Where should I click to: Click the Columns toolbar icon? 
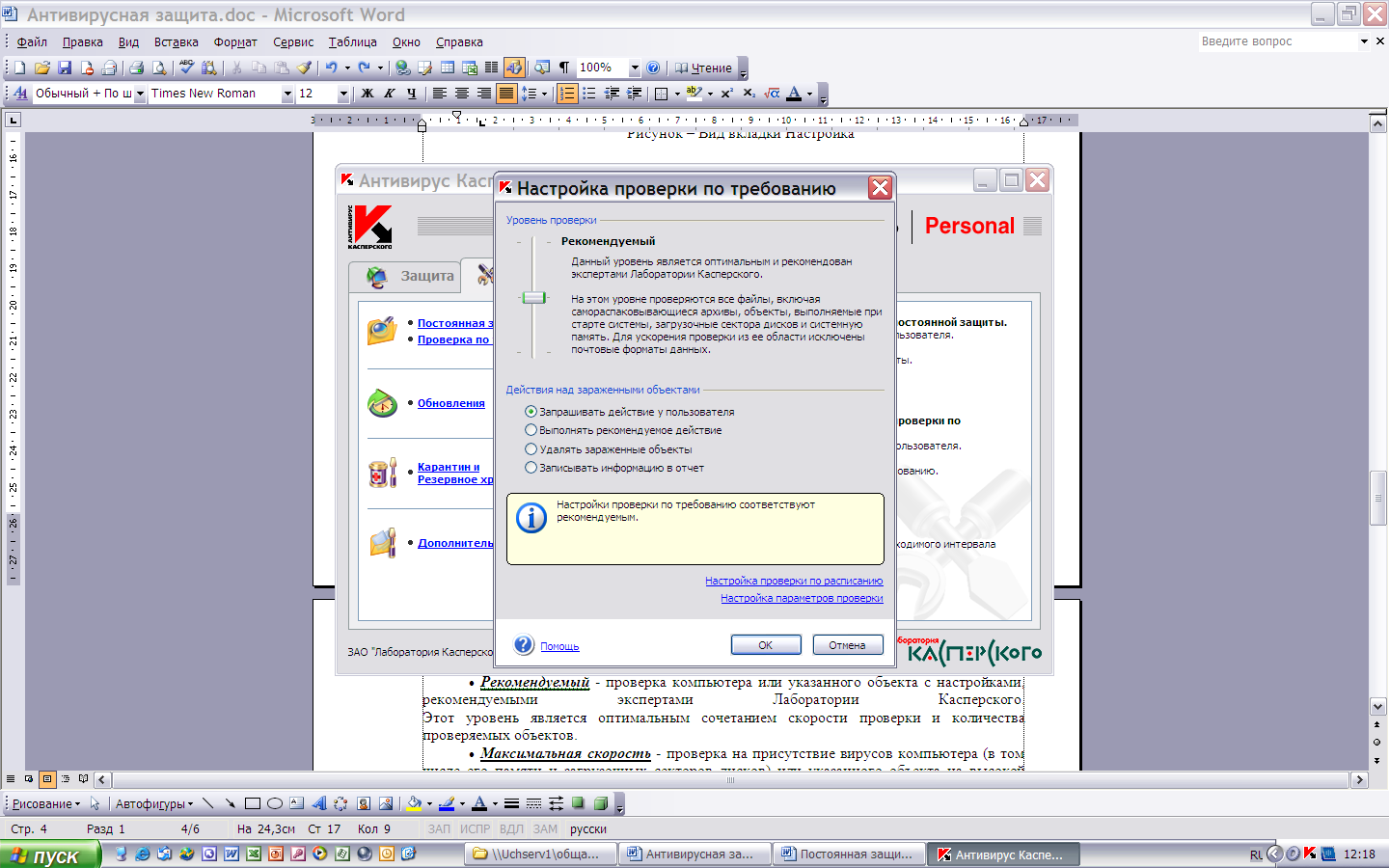point(492,68)
